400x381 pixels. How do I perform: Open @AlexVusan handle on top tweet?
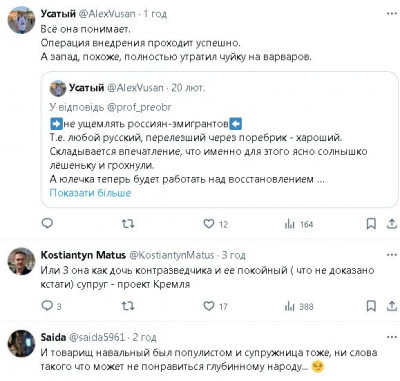click(x=107, y=14)
